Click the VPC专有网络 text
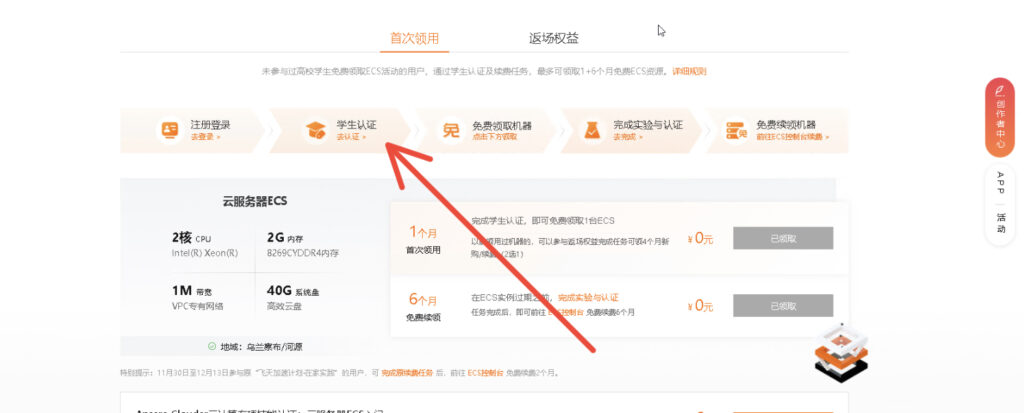Screen dimensions: 1024x413 [197, 306]
